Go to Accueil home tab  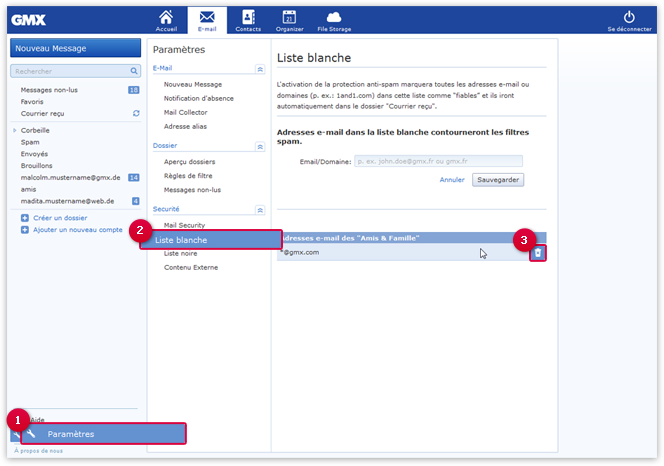tap(166, 20)
